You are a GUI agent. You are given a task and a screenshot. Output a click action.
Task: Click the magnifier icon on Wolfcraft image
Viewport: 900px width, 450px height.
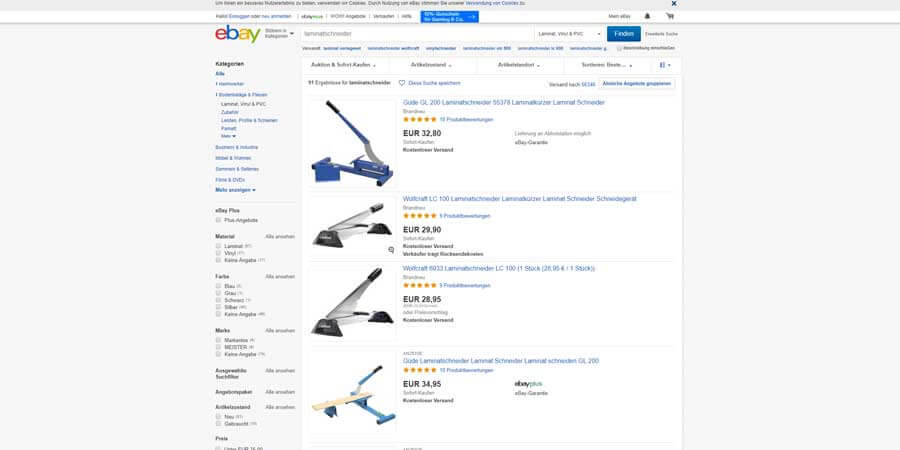pos(391,250)
